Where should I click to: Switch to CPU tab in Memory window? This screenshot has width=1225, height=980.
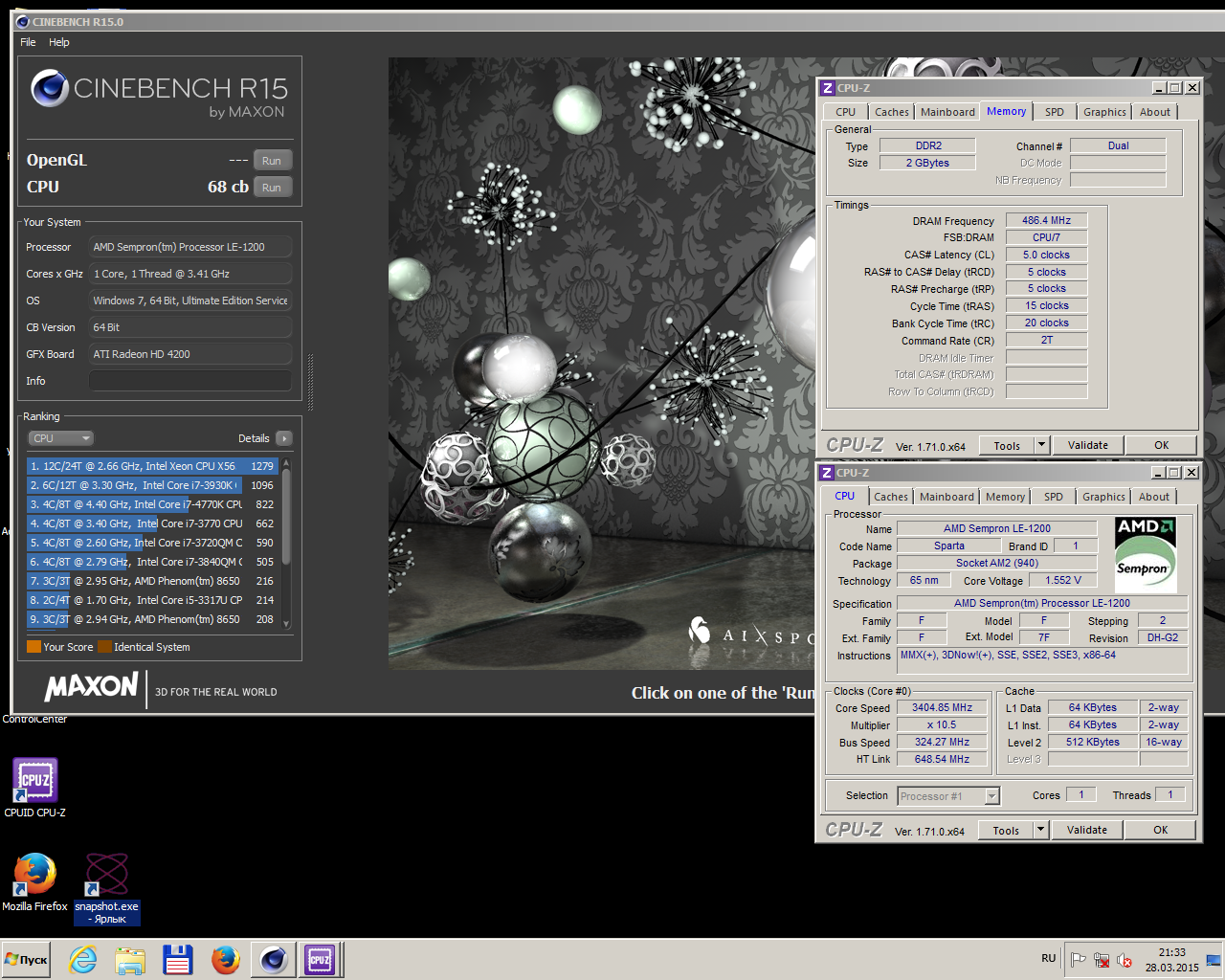846,112
